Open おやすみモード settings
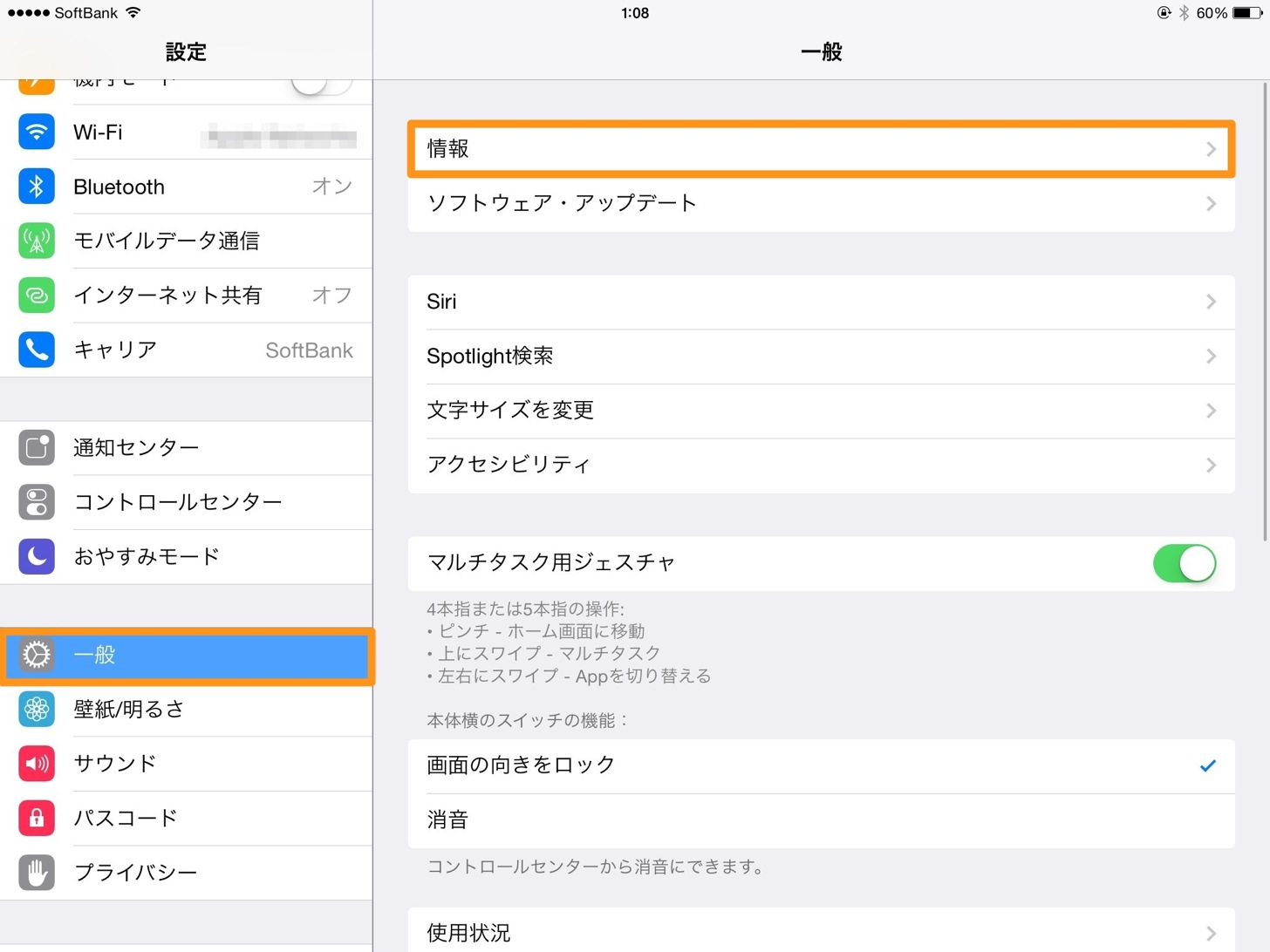 pyautogui.click(x=186, y=556)
